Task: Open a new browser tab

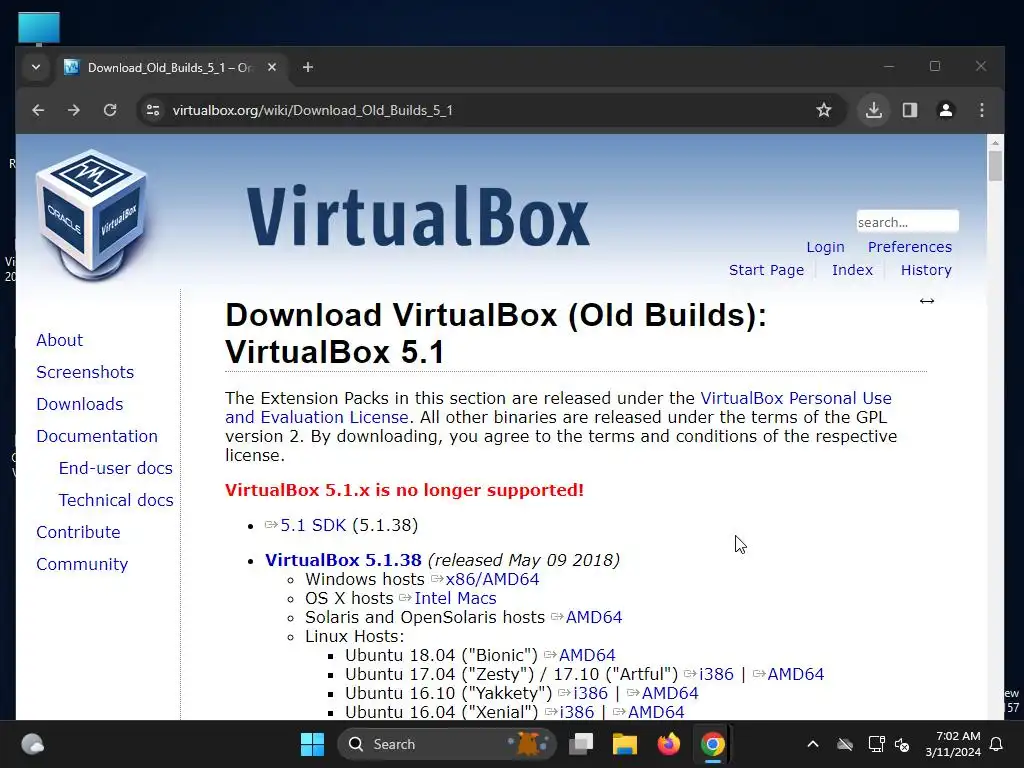Action: [x=308, y=67]
